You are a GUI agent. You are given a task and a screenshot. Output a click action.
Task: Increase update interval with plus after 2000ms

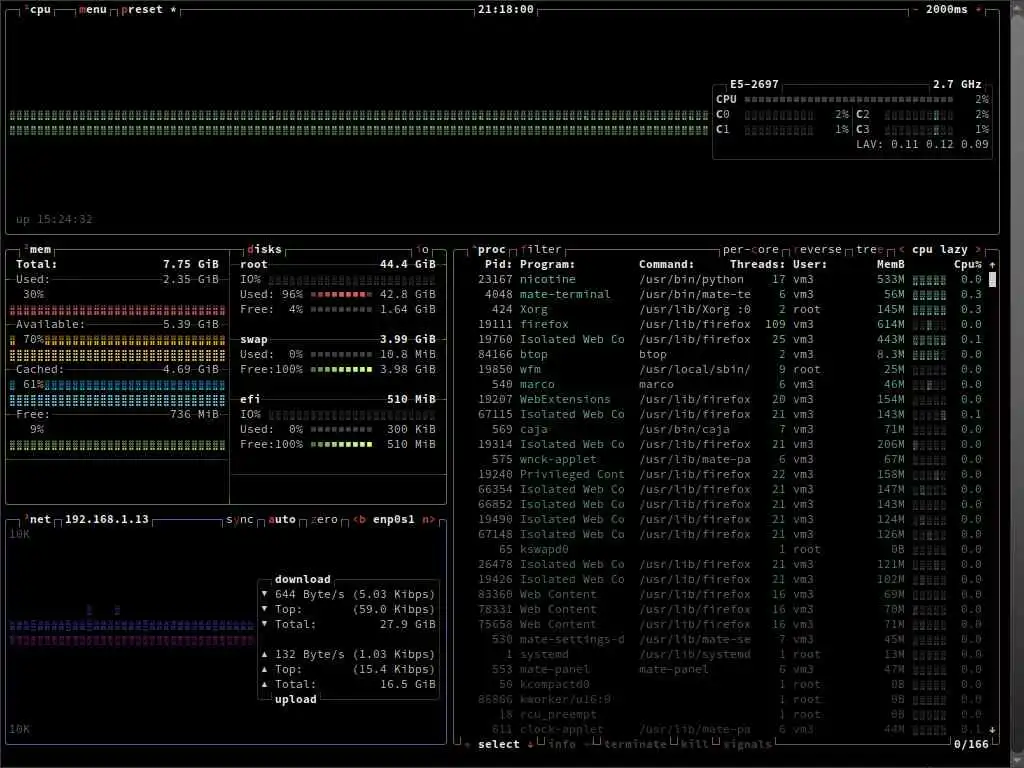pyautogui.click(x=978, y=10)
